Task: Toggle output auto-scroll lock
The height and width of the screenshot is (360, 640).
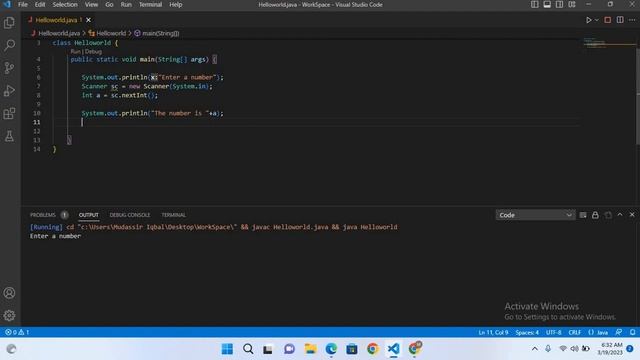Action: click(595, 215)
